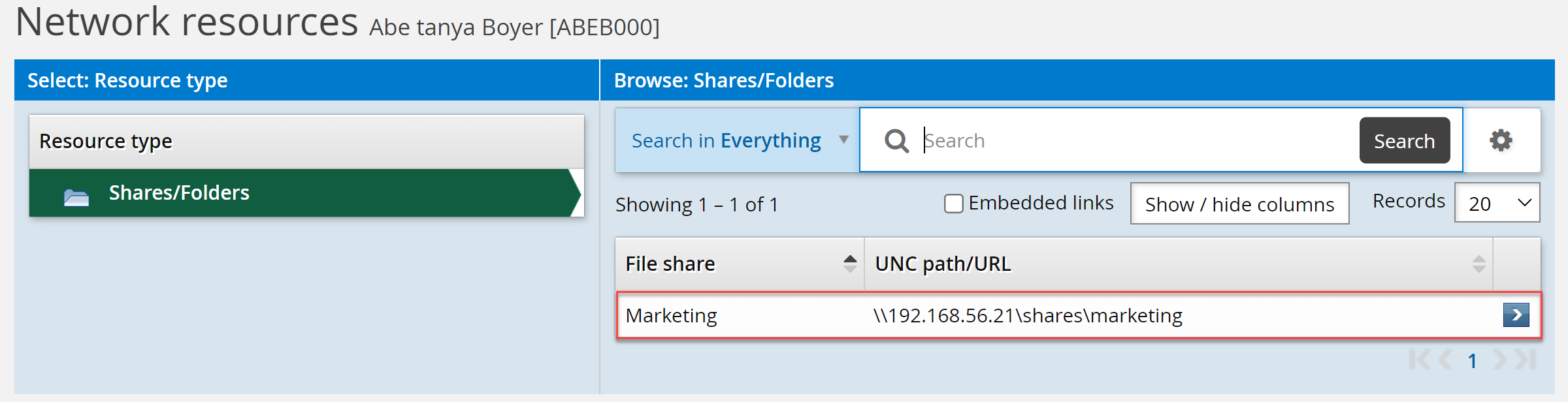Open the Search in Everything dropdown

[x=736, y=140]
